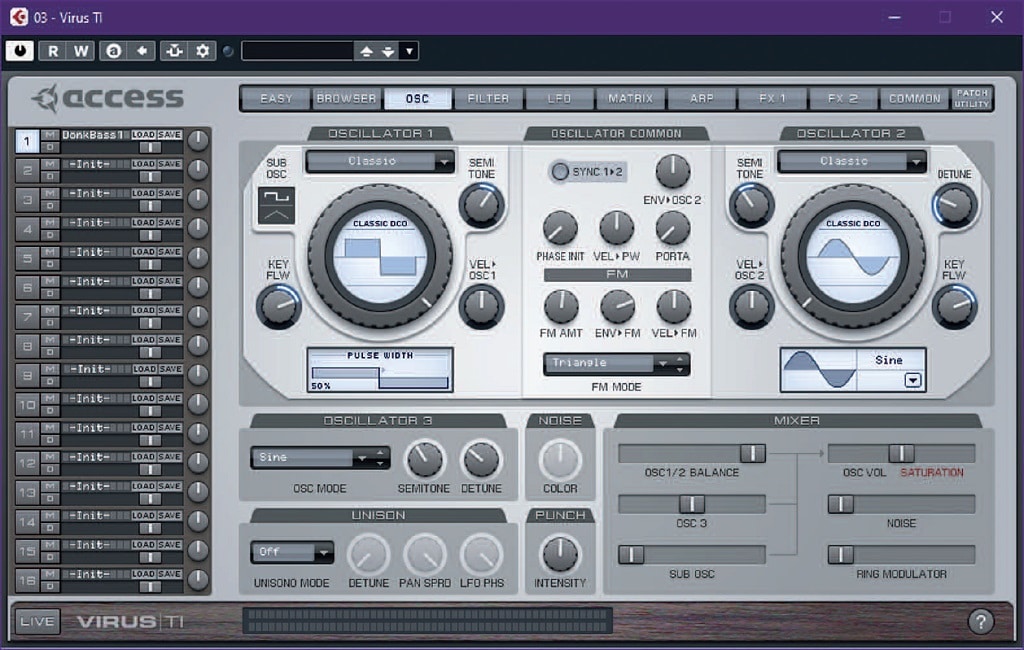Screen dimensions: 1024x650
Task: Click the OSC 3 mixer slider handle
Action: (692, 504)
